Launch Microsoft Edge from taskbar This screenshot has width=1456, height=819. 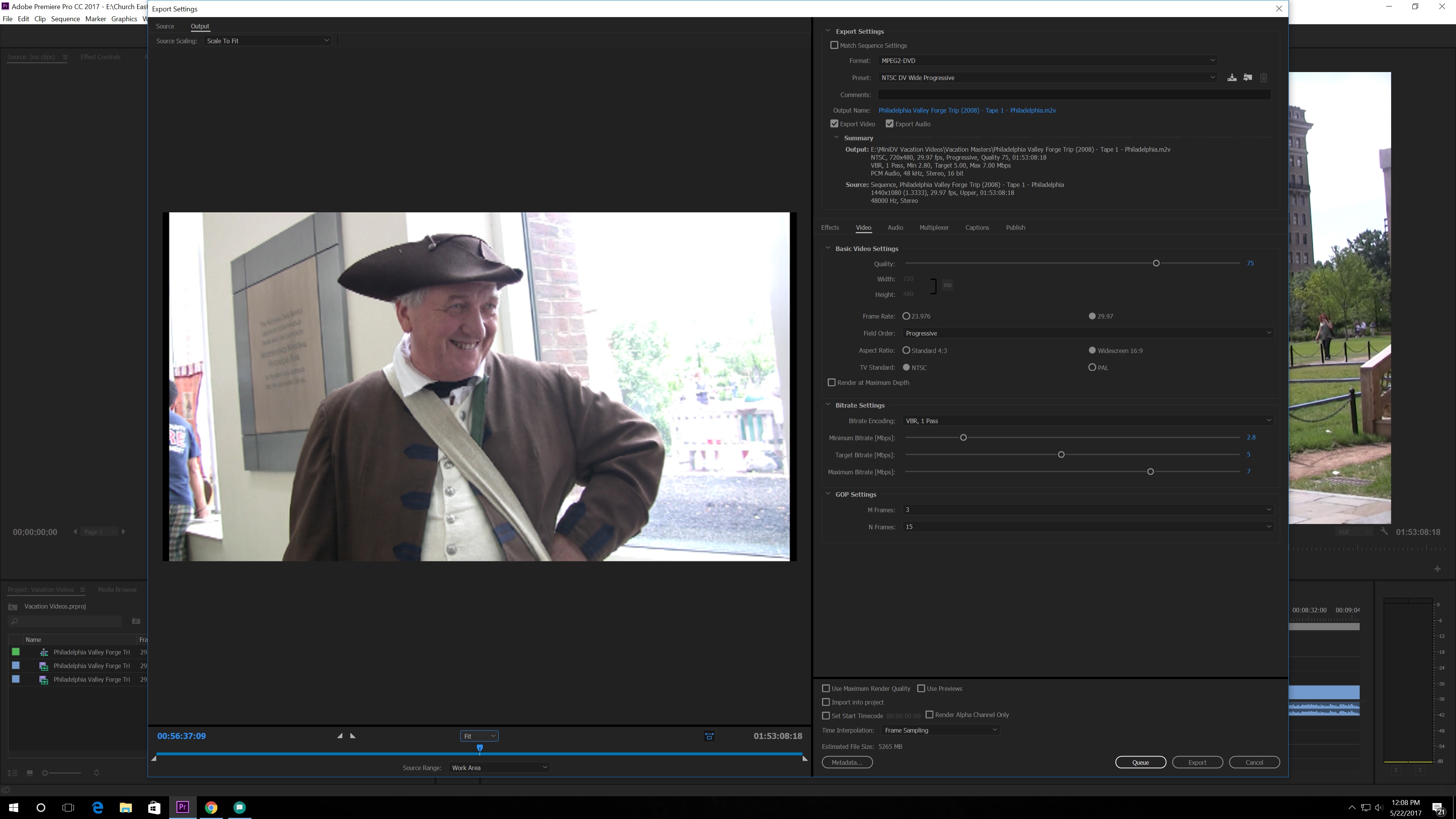tap(97, 808)
